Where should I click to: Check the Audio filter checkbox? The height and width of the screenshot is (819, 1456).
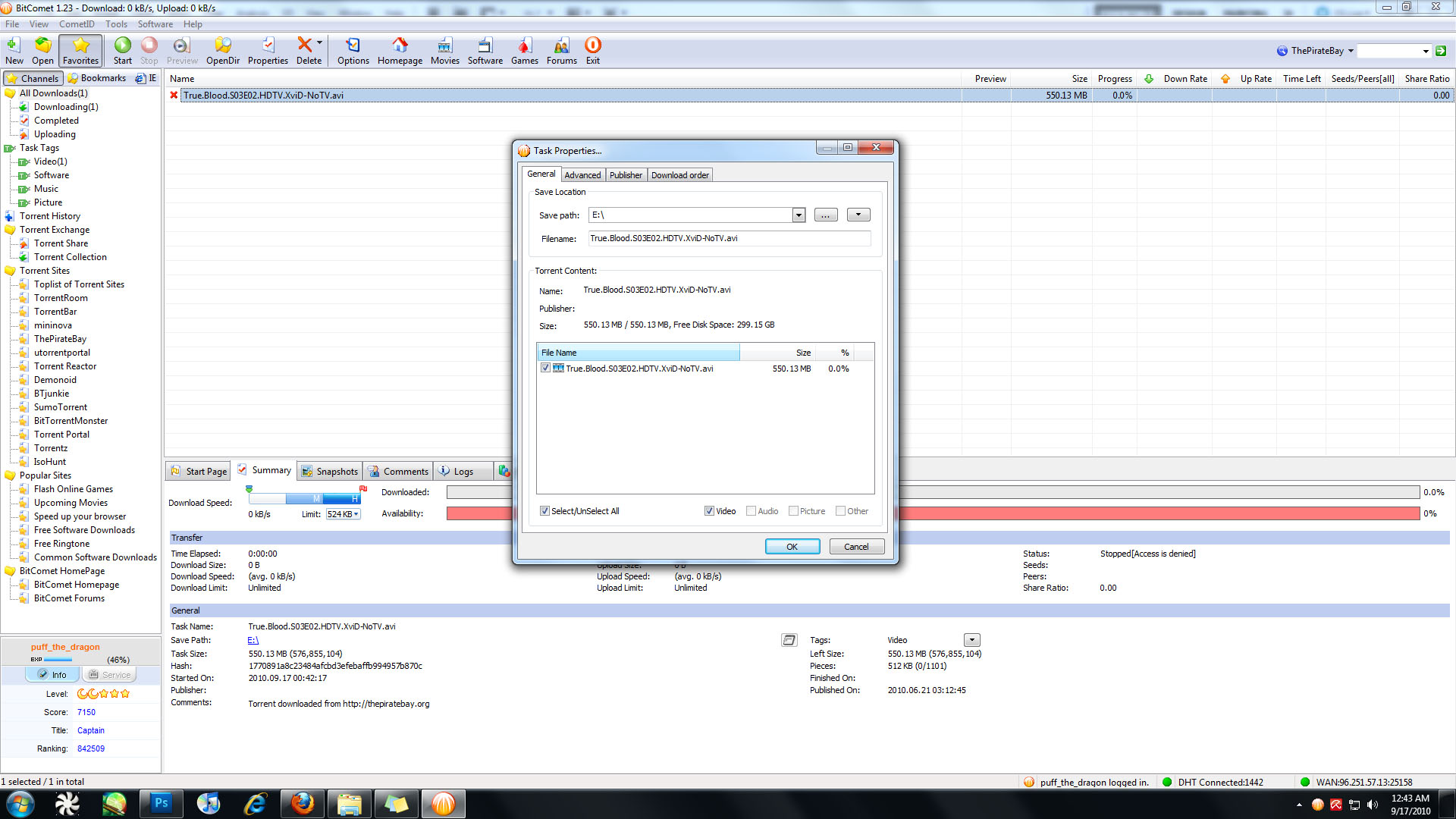(x=751, y=511)
